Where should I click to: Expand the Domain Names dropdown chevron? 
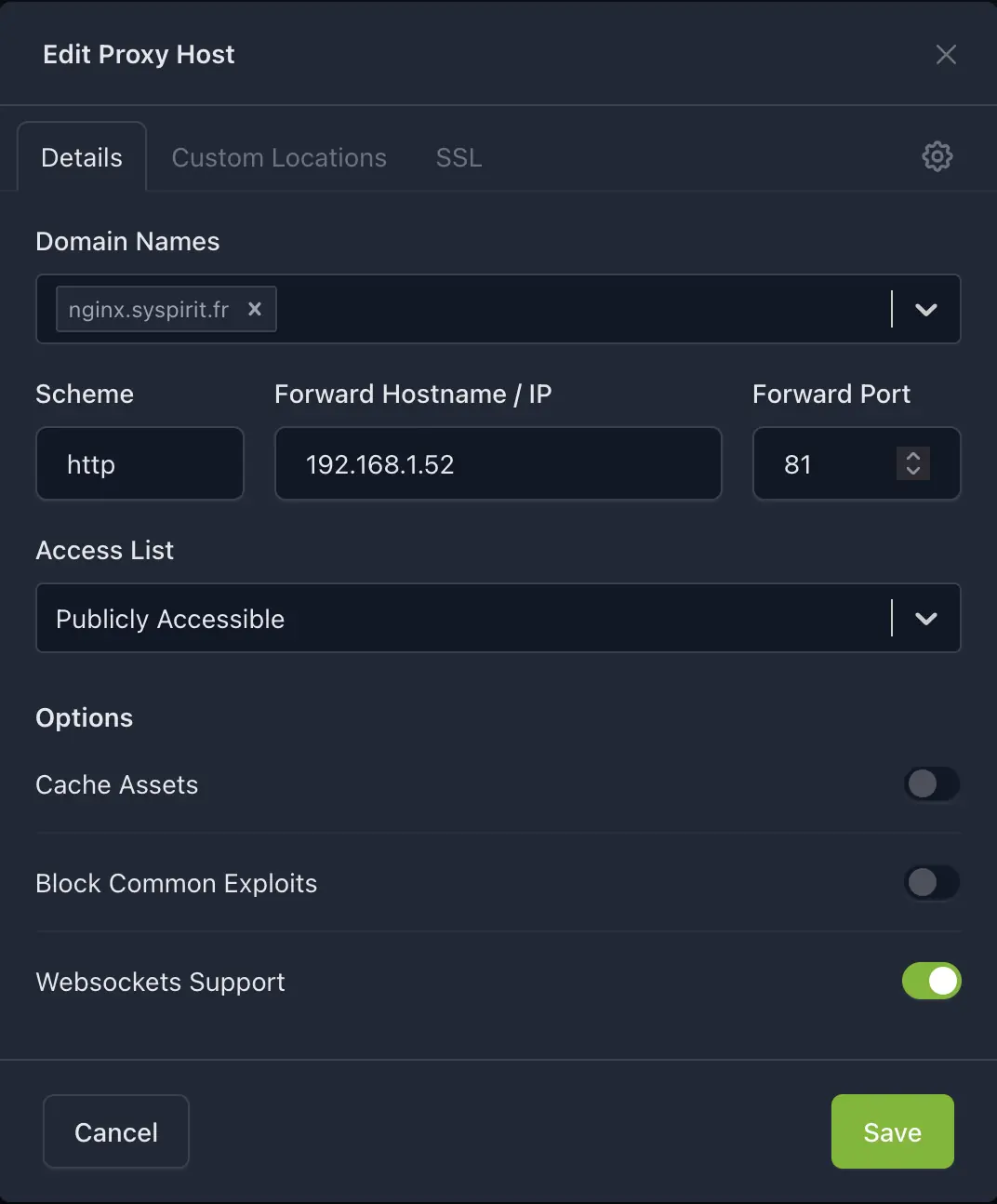(x=925, y=310)
